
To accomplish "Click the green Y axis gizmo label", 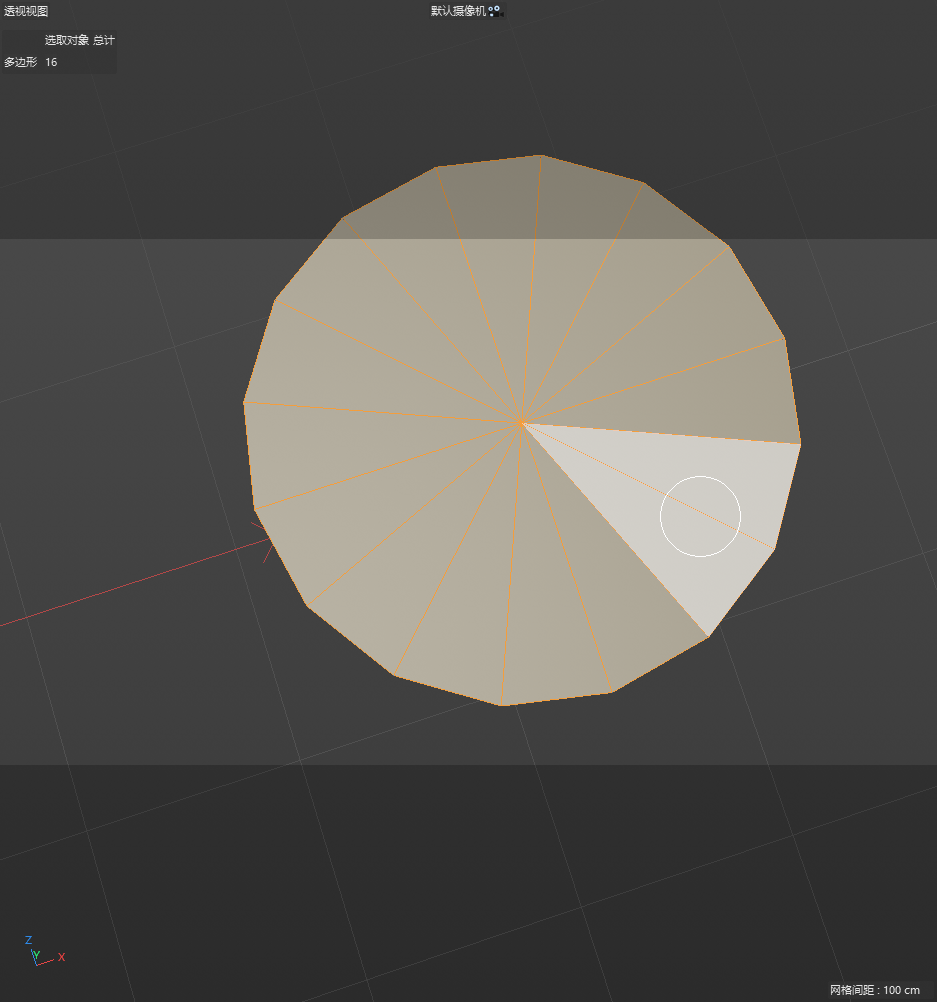I will tap(36, 957).
